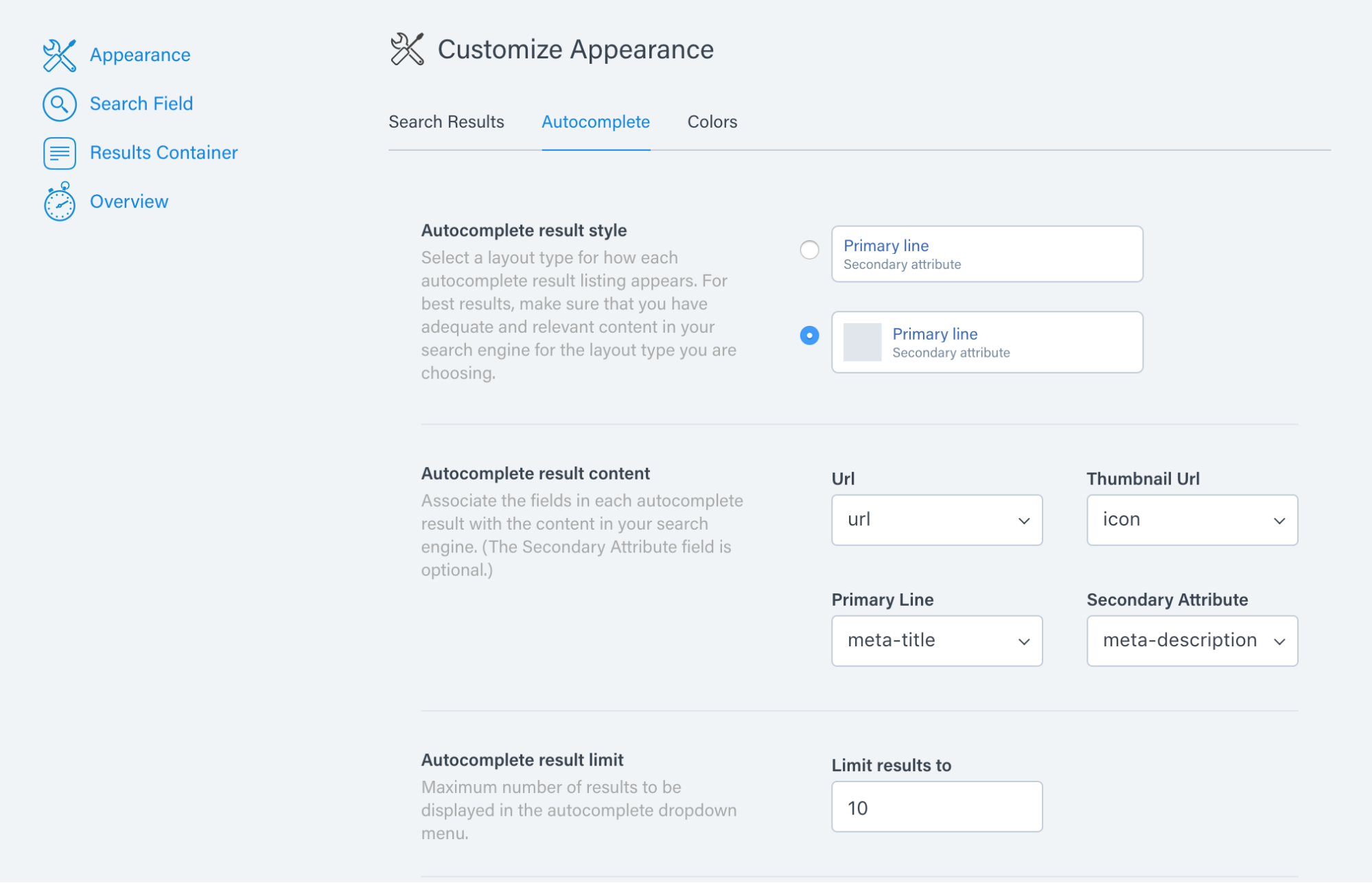1372x883 pixels.
Task: Select the thumbnail result style radio
Action: [810, 335]
